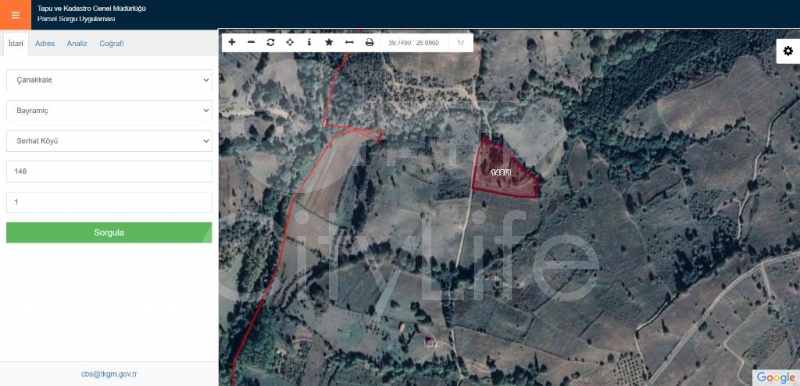Screen dimensions: 800x386
Task: Click the refresh map icon
Action: [x=270, y=42]
